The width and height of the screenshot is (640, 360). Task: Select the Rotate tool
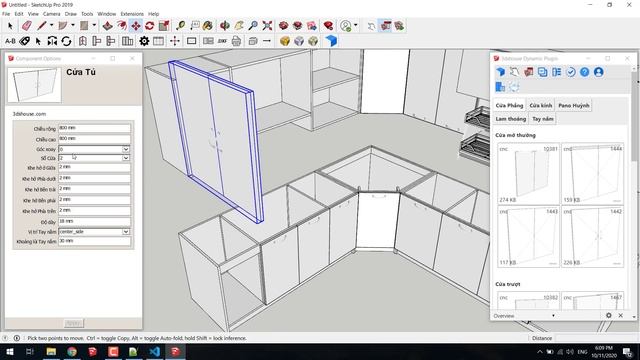tap(149, 26)
